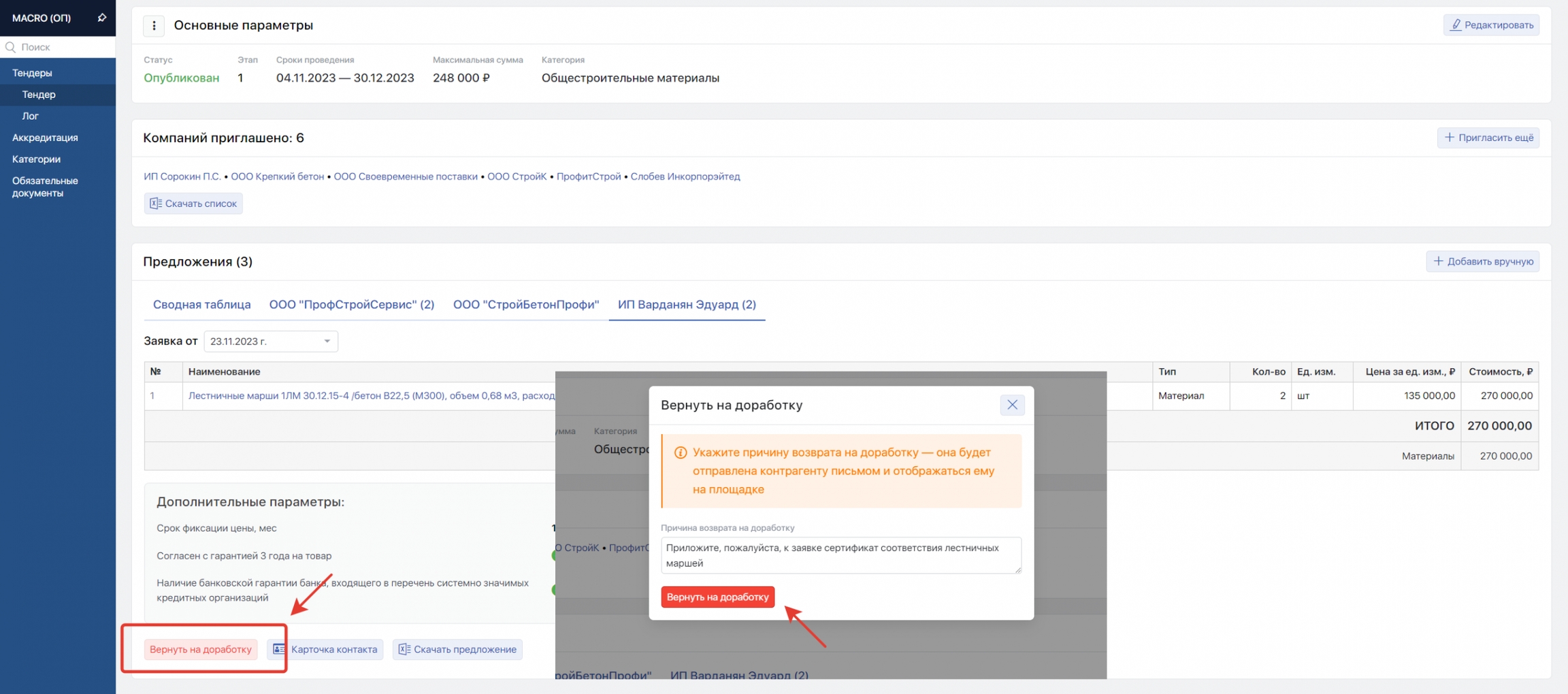Click Добавить вручную plus button
The width and height of the screenshot is (1568, 694).
tap(1482, 261)
